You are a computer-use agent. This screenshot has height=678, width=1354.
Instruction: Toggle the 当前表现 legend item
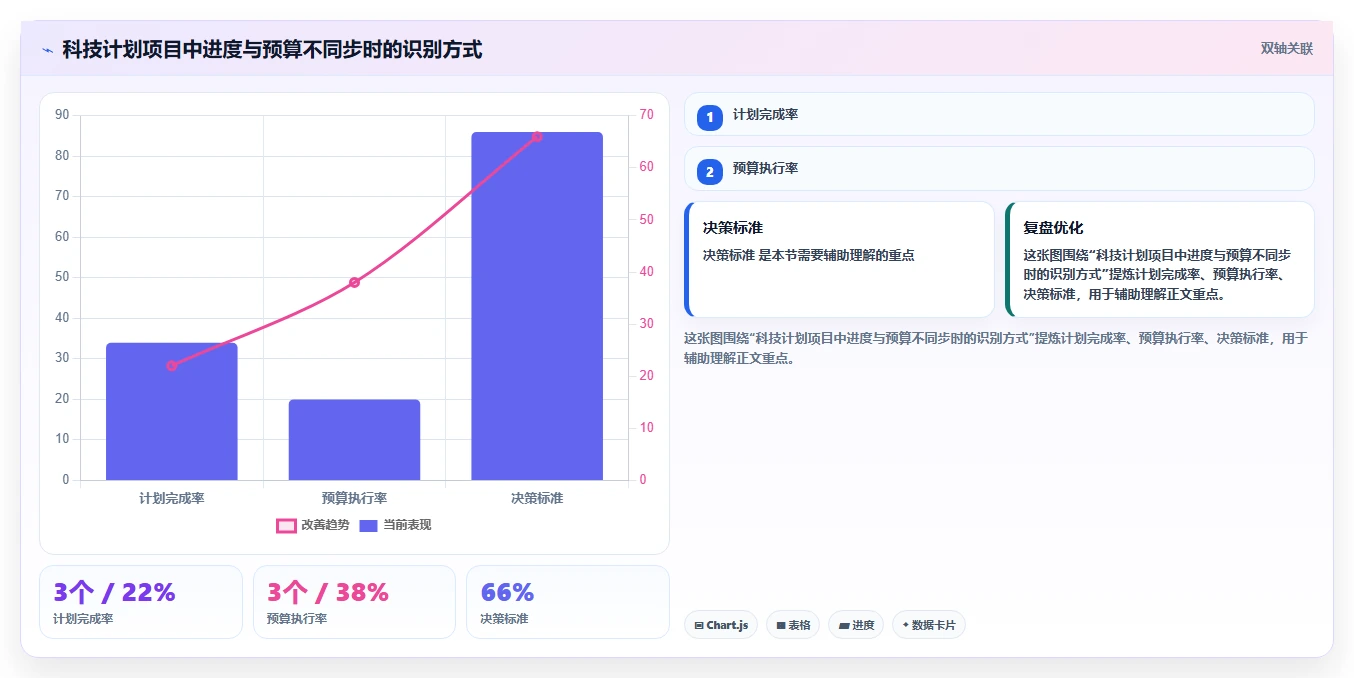[395, 525]
